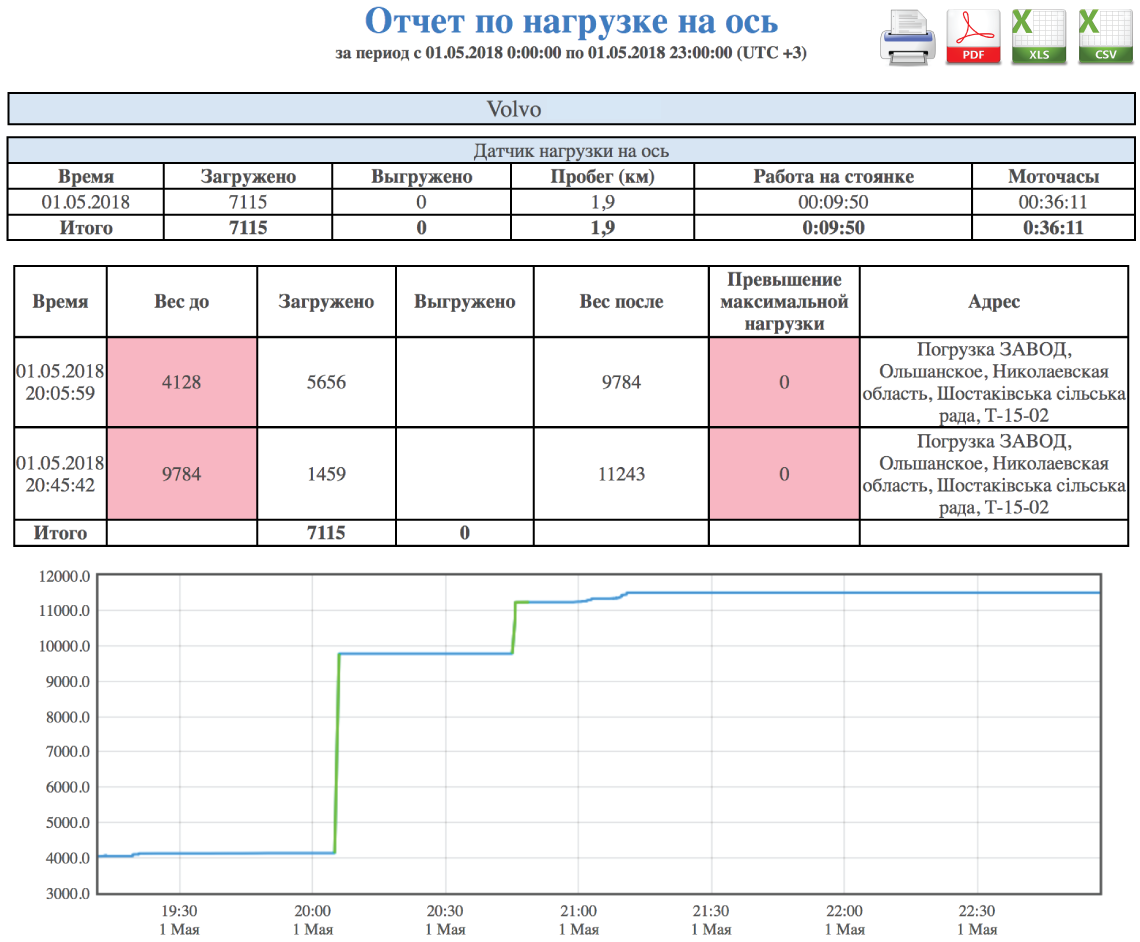Viewport: 1140px width, 942px height.
Task: Click the report title 'Отчет по нагрузке на ось'
Action: pos(571,21)
